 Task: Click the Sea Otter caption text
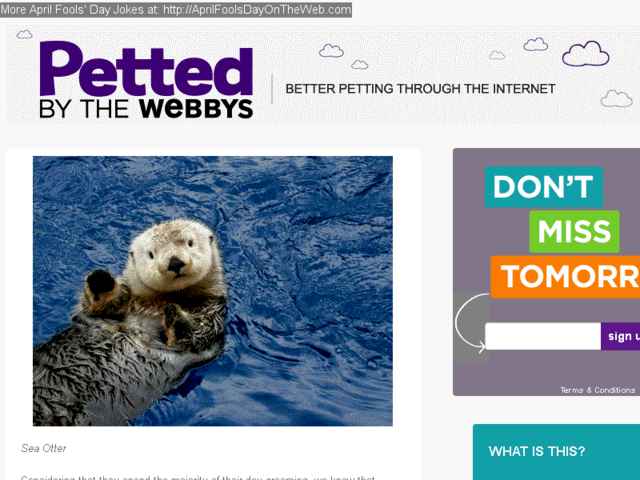point(43,449)
